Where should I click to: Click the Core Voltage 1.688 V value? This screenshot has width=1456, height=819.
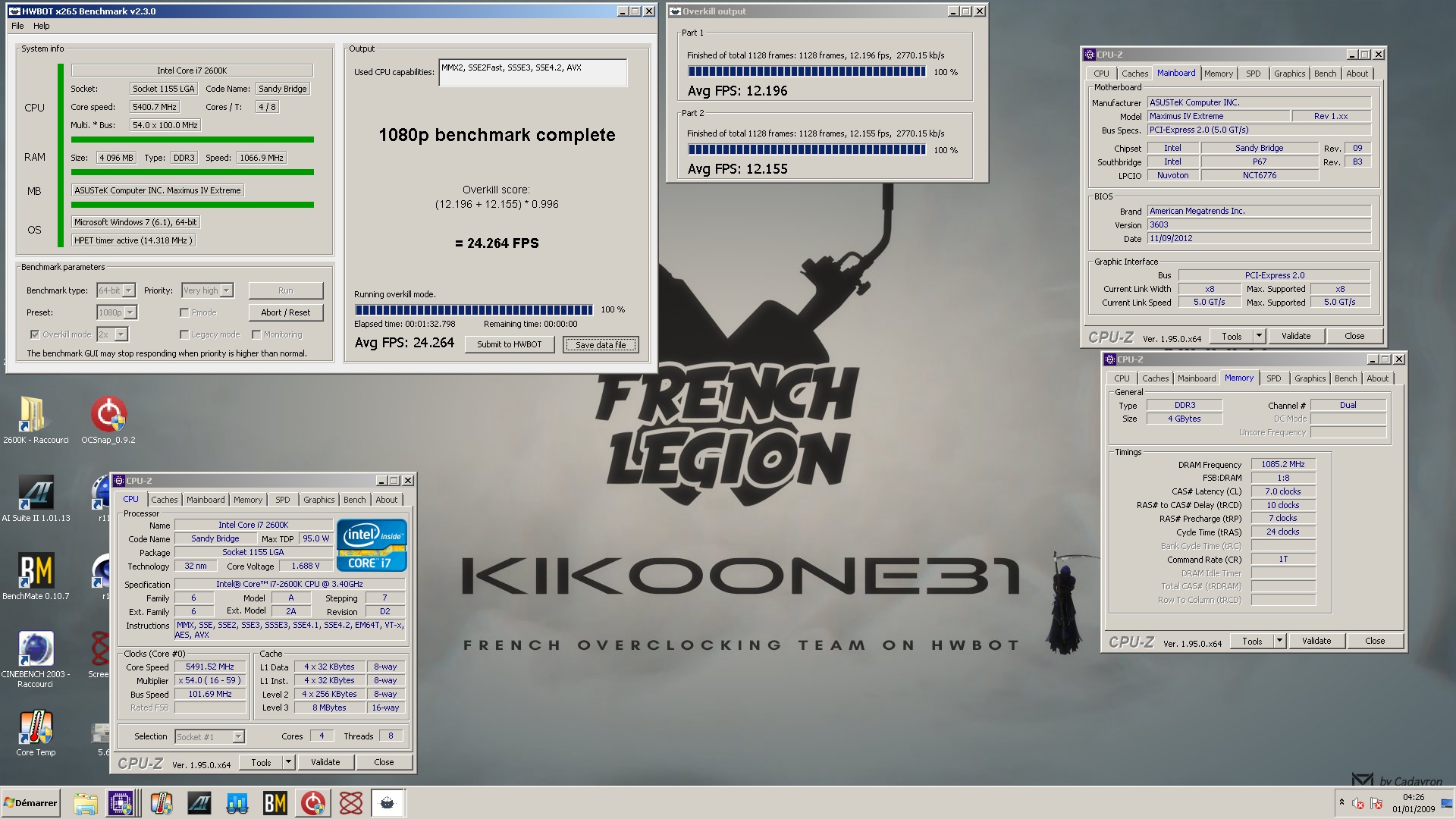[306, 566]
